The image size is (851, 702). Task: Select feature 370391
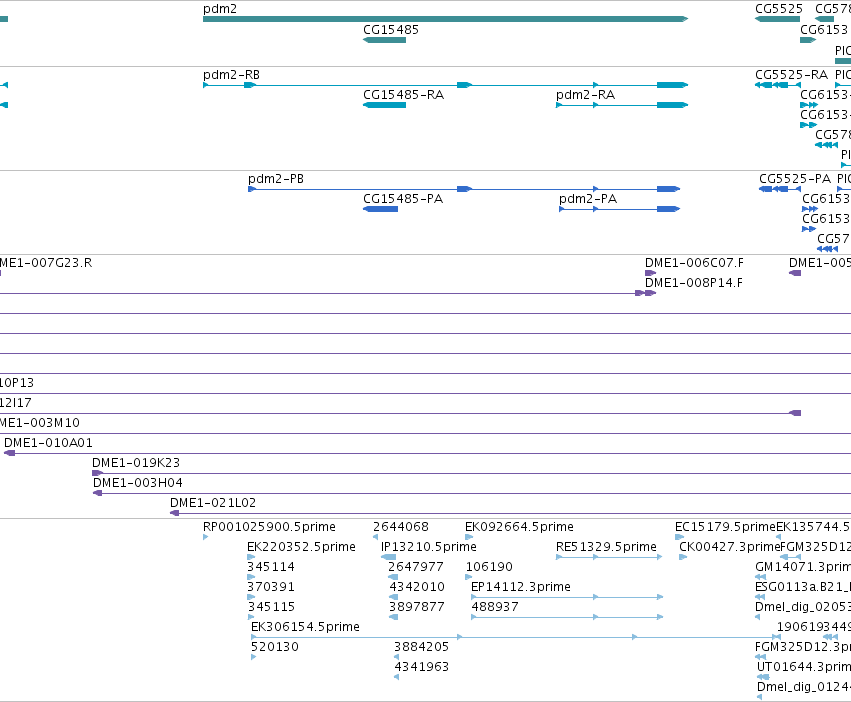pos(271,587)
